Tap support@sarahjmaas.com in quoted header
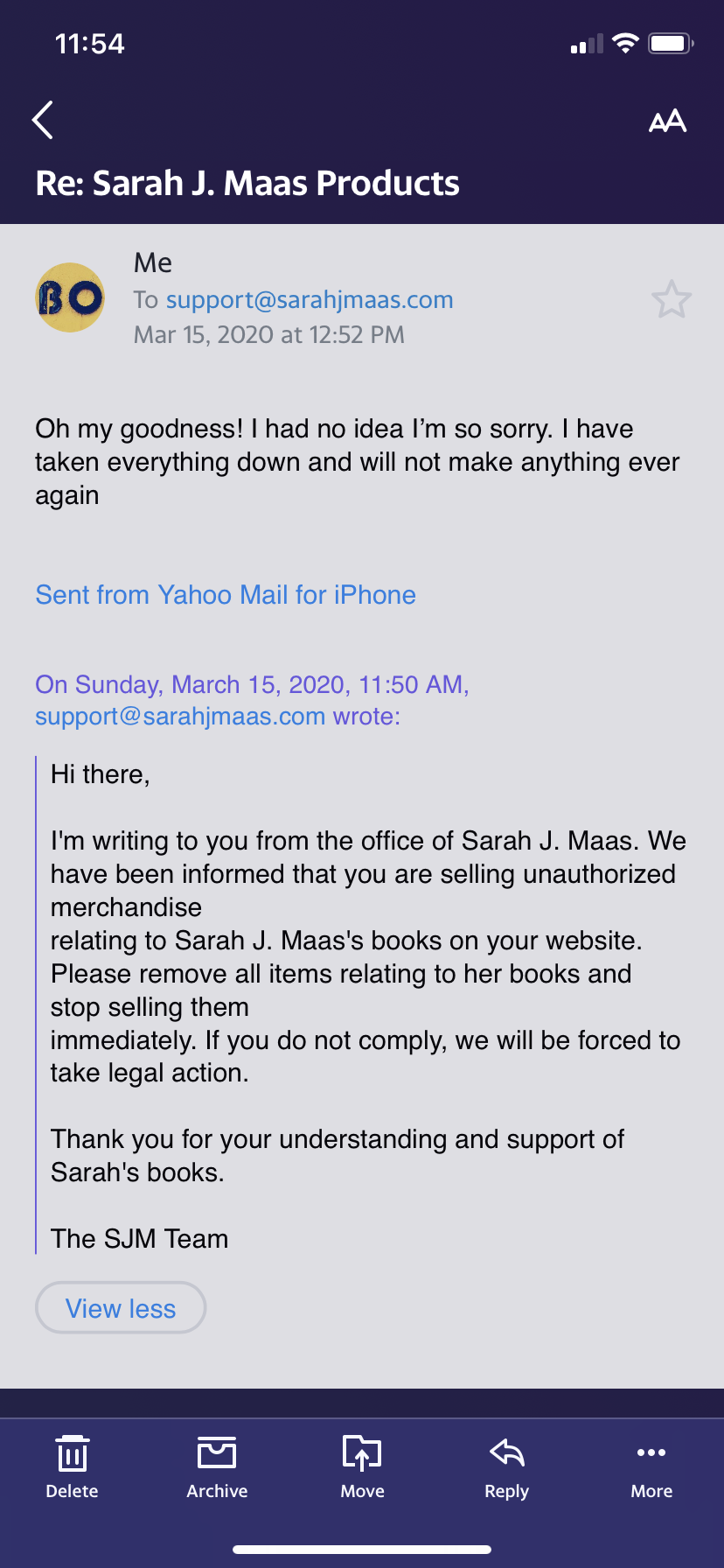The height and width of the screenshot is (1568, 724). click(x=180, y=717)
